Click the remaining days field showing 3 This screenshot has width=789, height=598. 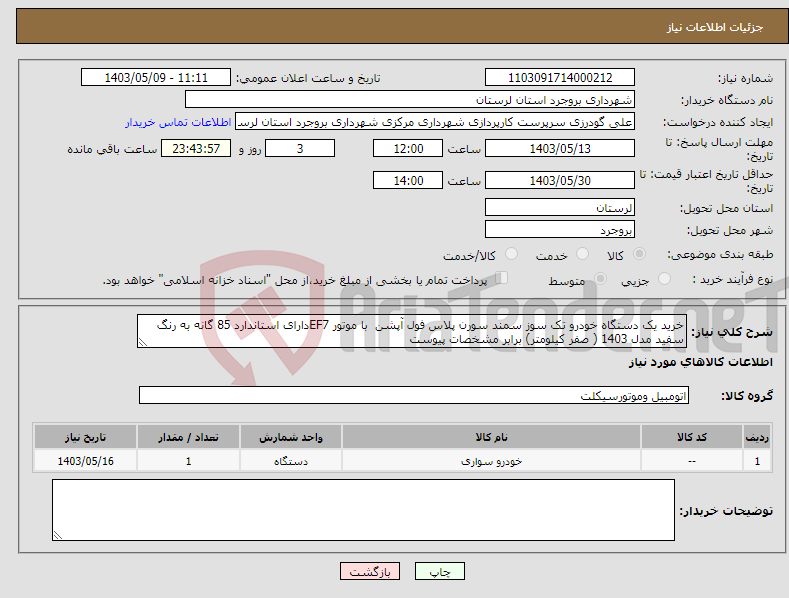coord(300,148)
